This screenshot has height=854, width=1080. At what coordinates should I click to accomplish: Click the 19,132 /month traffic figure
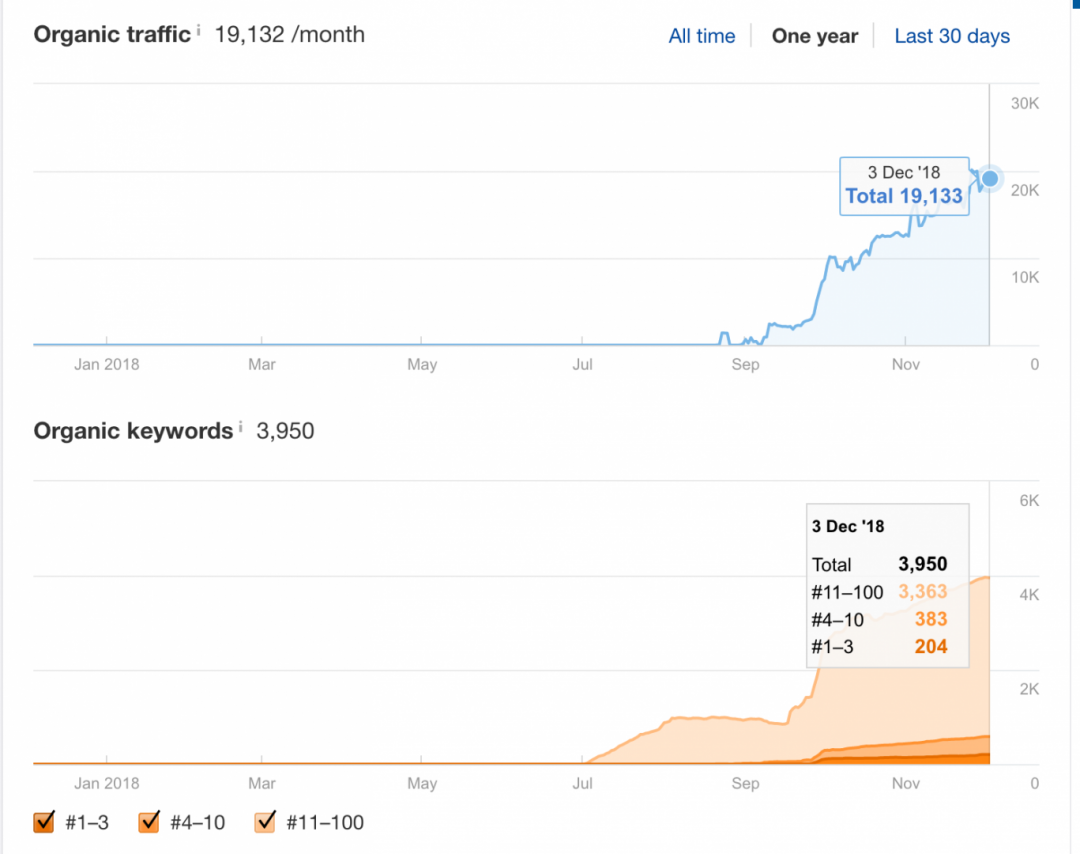(x=289, y=35)
